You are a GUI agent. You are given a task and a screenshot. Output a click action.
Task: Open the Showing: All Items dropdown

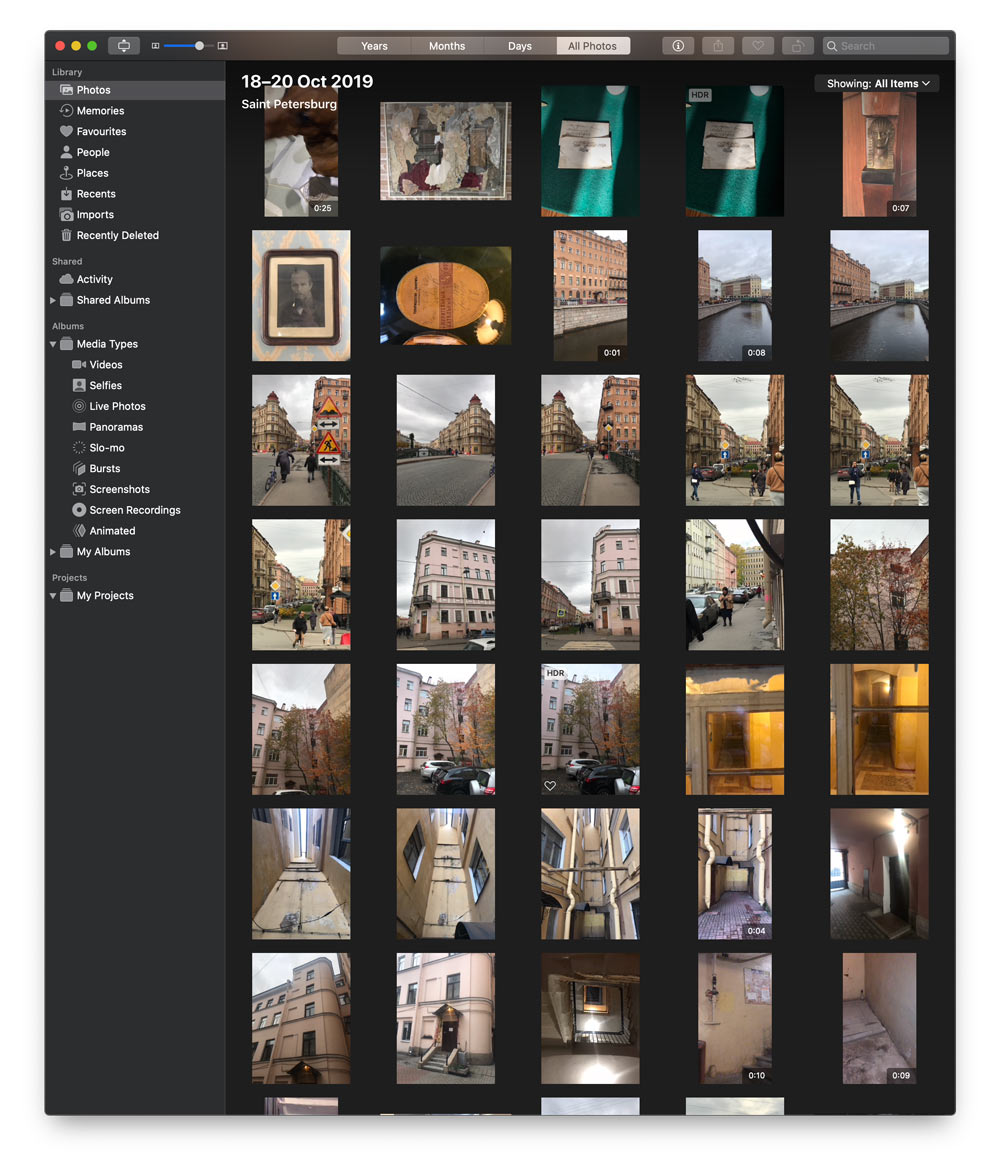click(x=877, y=84)
